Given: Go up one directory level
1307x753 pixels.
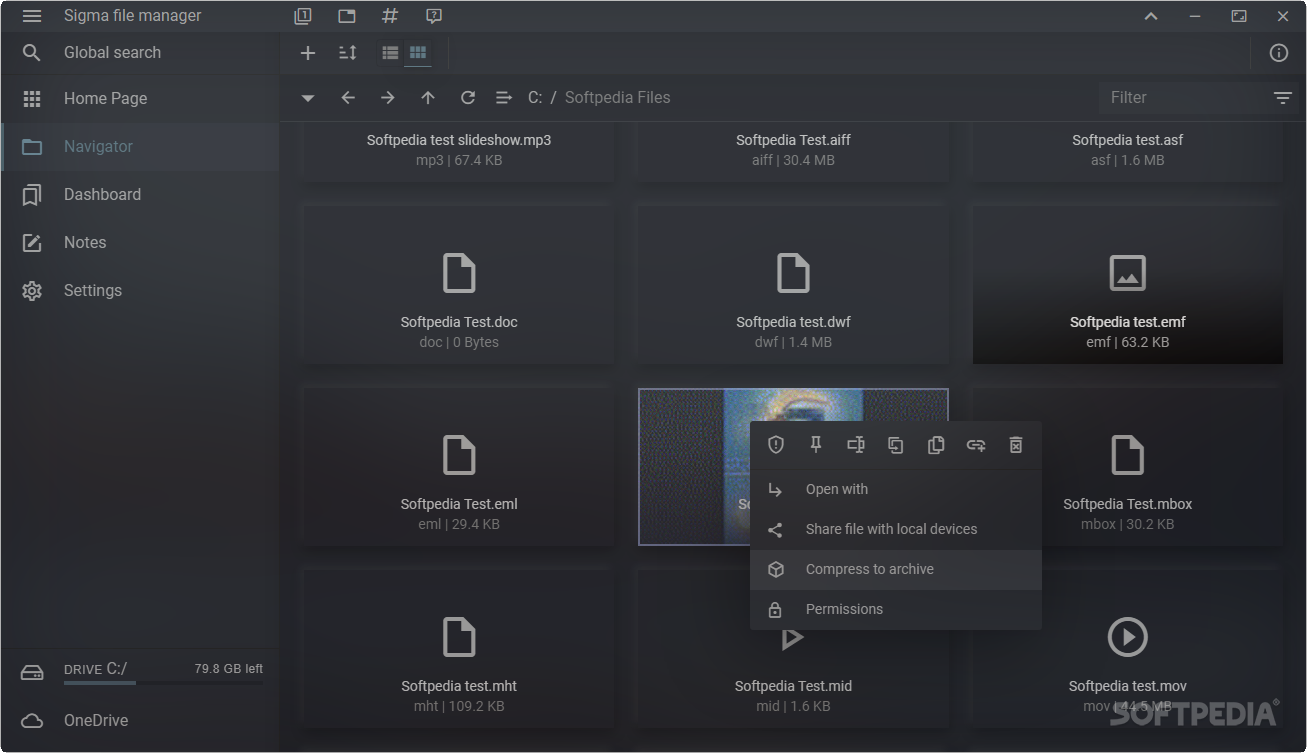Looking at the screenshot, I should coord(428,98).
